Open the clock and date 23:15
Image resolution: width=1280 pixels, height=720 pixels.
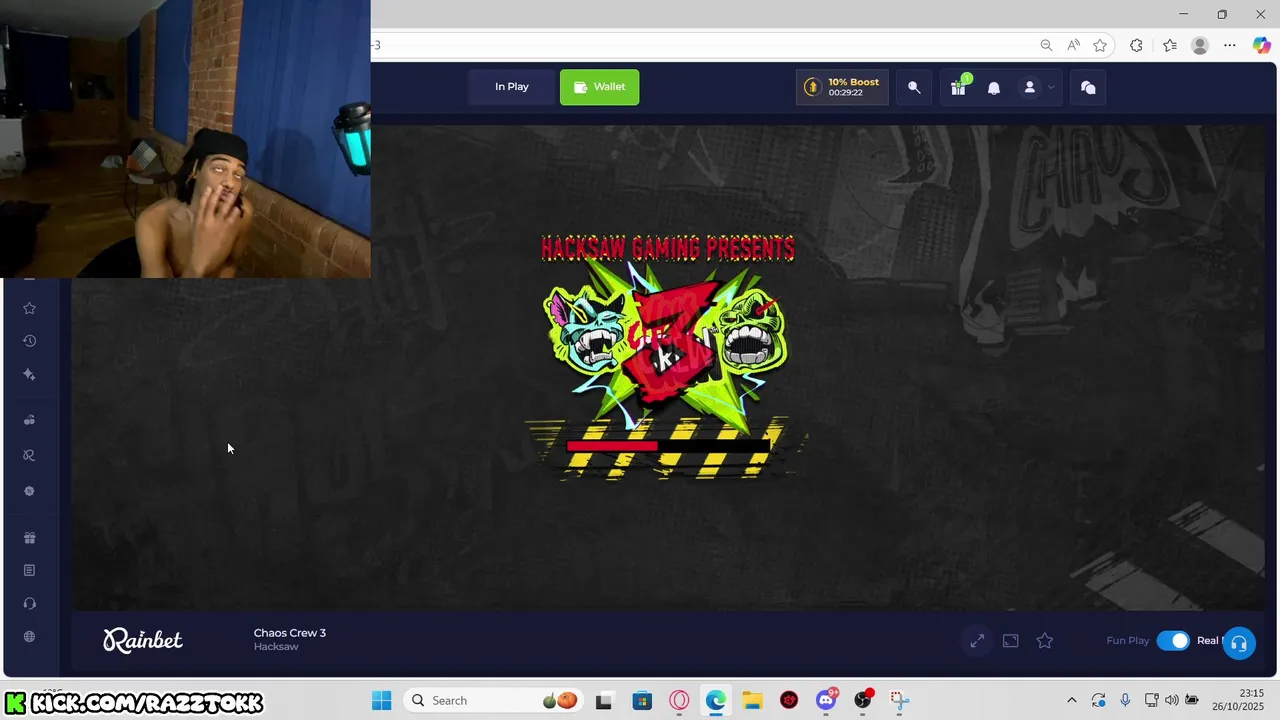click(1238, 700)
